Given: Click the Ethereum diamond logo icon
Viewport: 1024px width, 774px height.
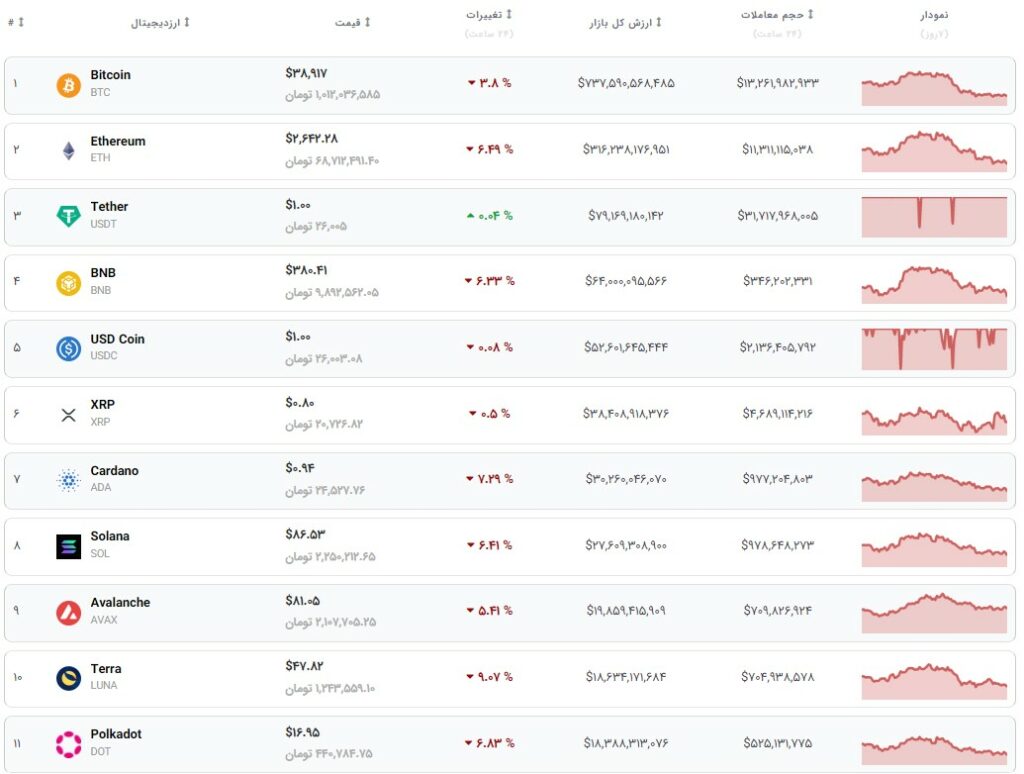Looking at the screenshot, I should click(x=69, y=151).
